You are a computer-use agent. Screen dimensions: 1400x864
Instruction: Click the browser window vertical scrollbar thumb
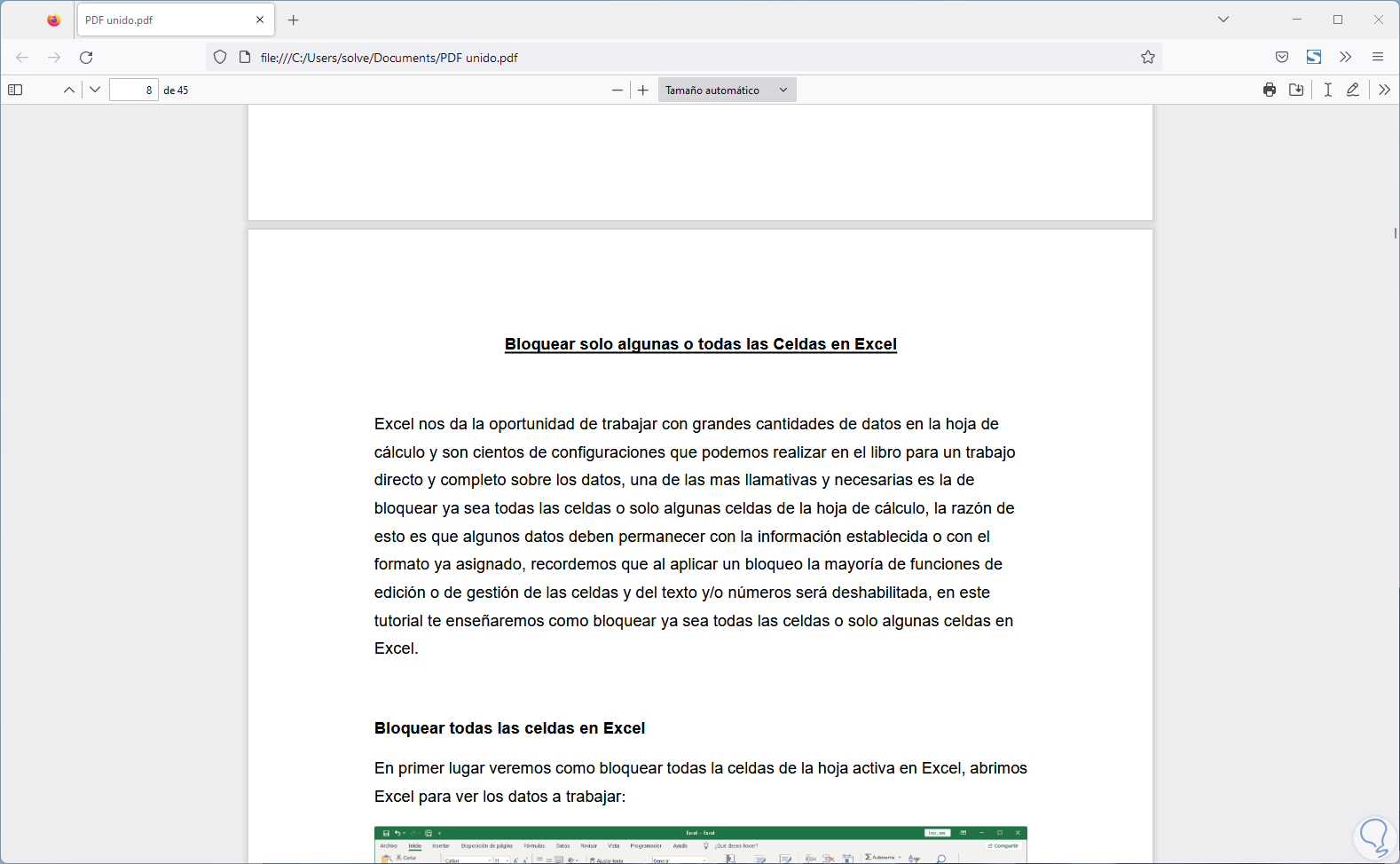(1396, 233)
